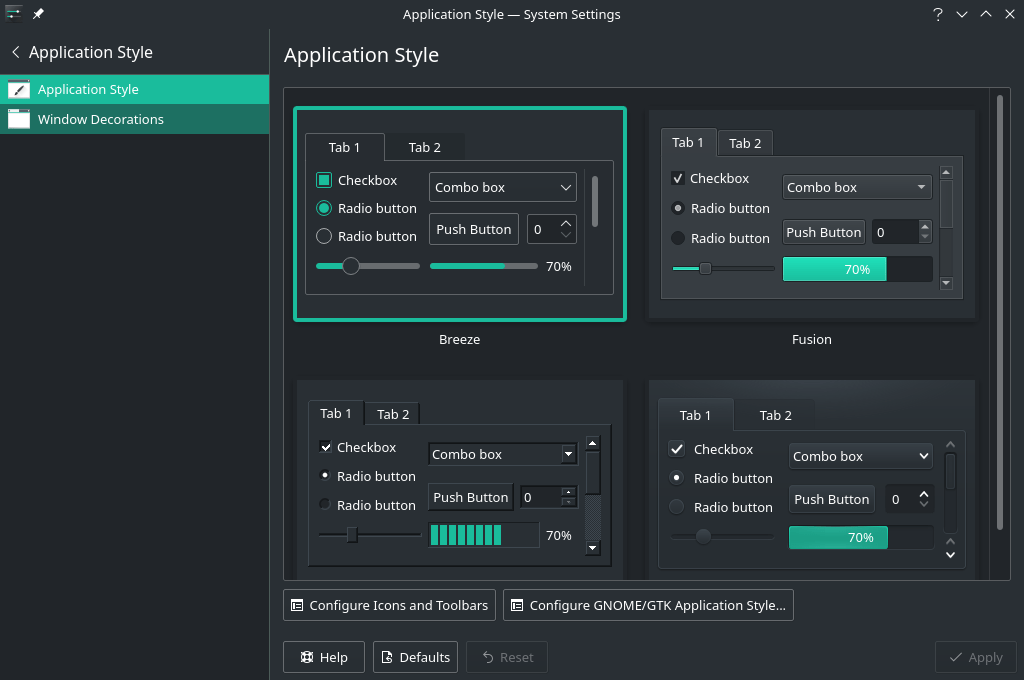Image resolution: width=1024 pixels, height=680 pixels.
Task: Click the back arrow next to Application Style
Action: click(16, 52)
